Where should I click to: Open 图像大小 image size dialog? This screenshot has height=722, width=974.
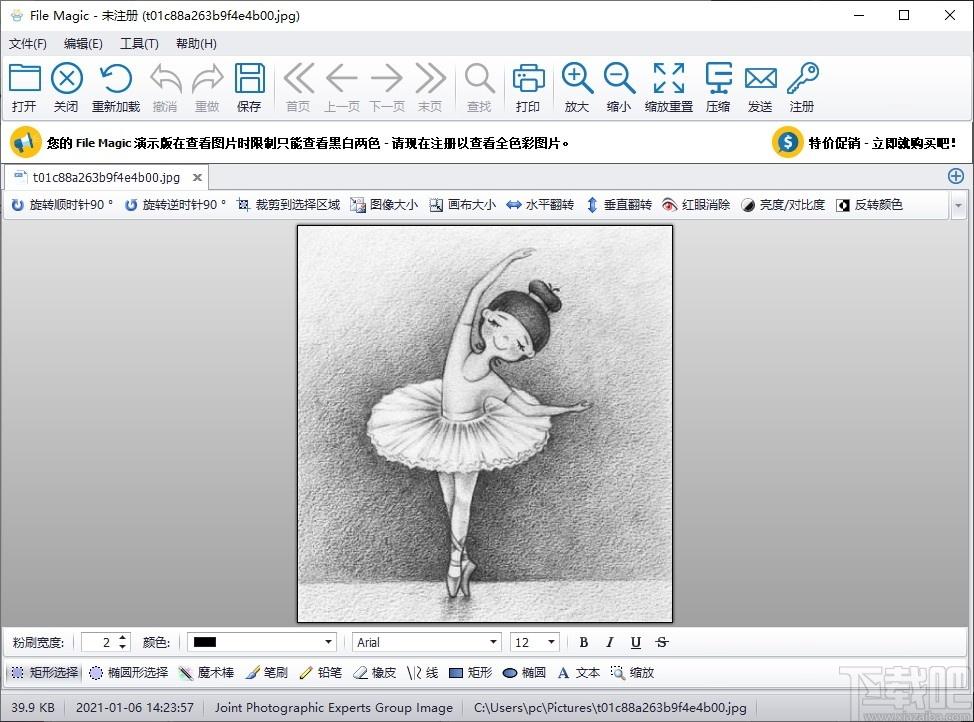pos(384,205)
